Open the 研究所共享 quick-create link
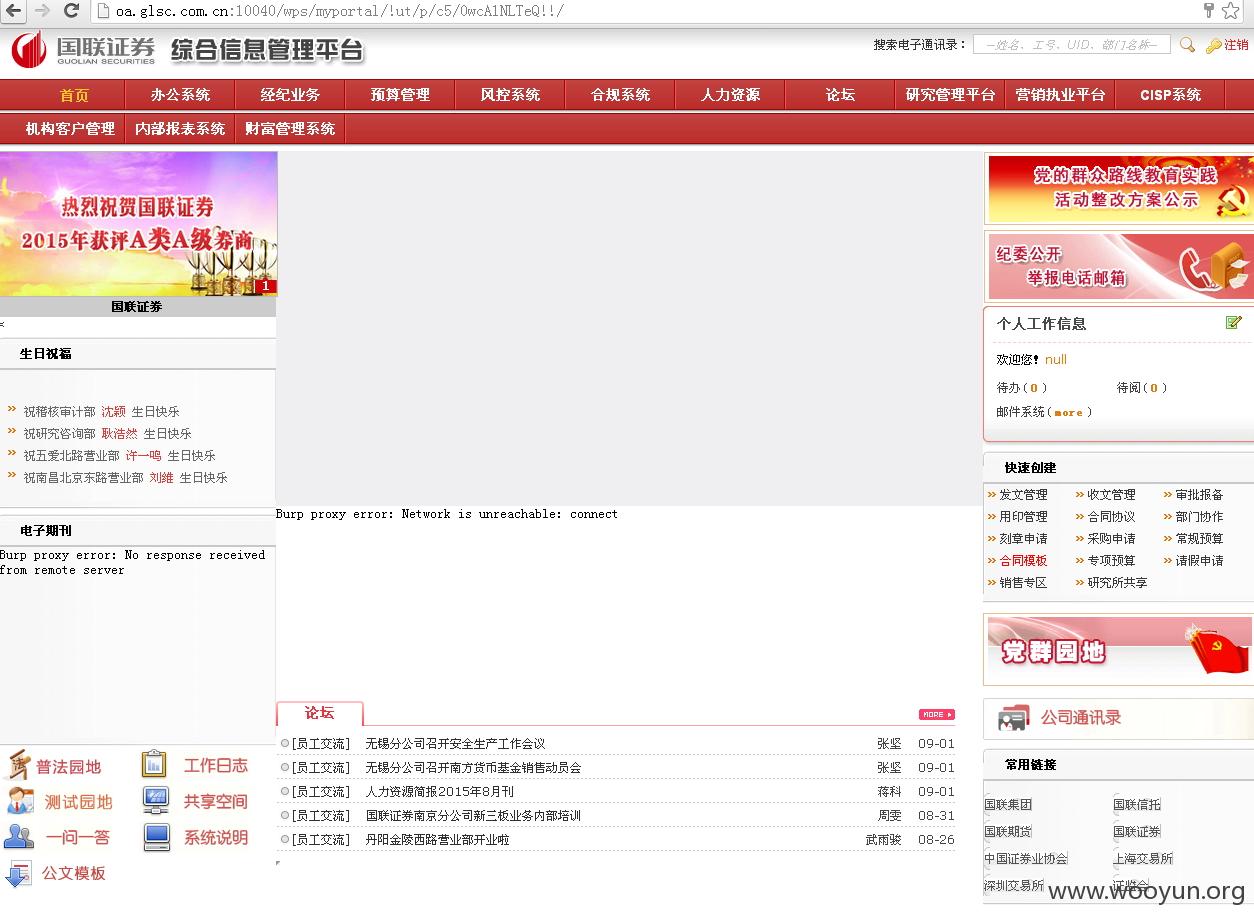Viewport: 1254px width, 920px height. pyautogui.click(x=1117, y=583)
